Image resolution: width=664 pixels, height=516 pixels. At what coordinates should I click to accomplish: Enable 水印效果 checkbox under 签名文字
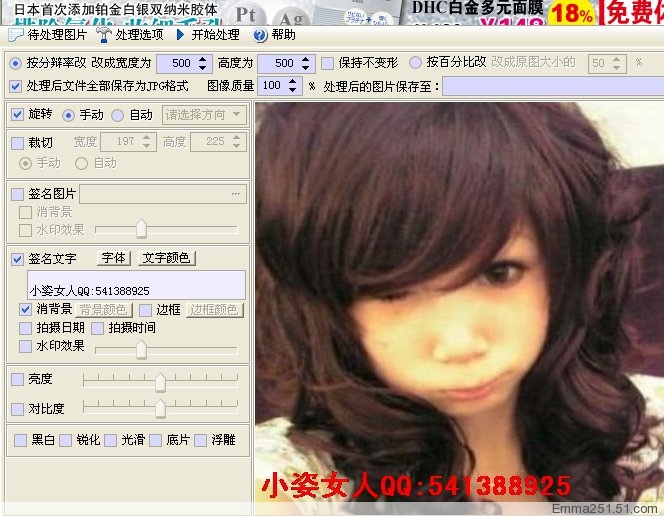tap(25, 346)
